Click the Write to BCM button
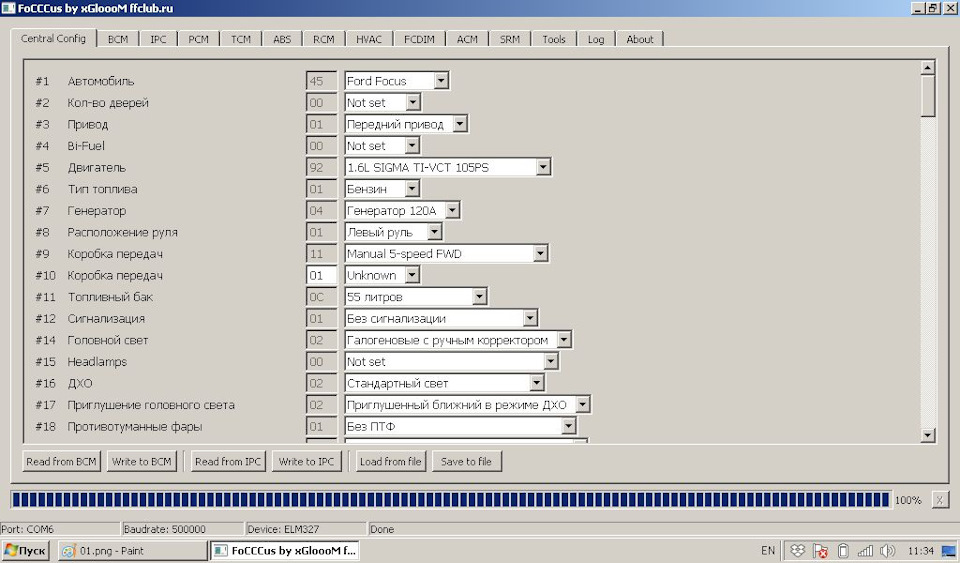 coord(141,461)
